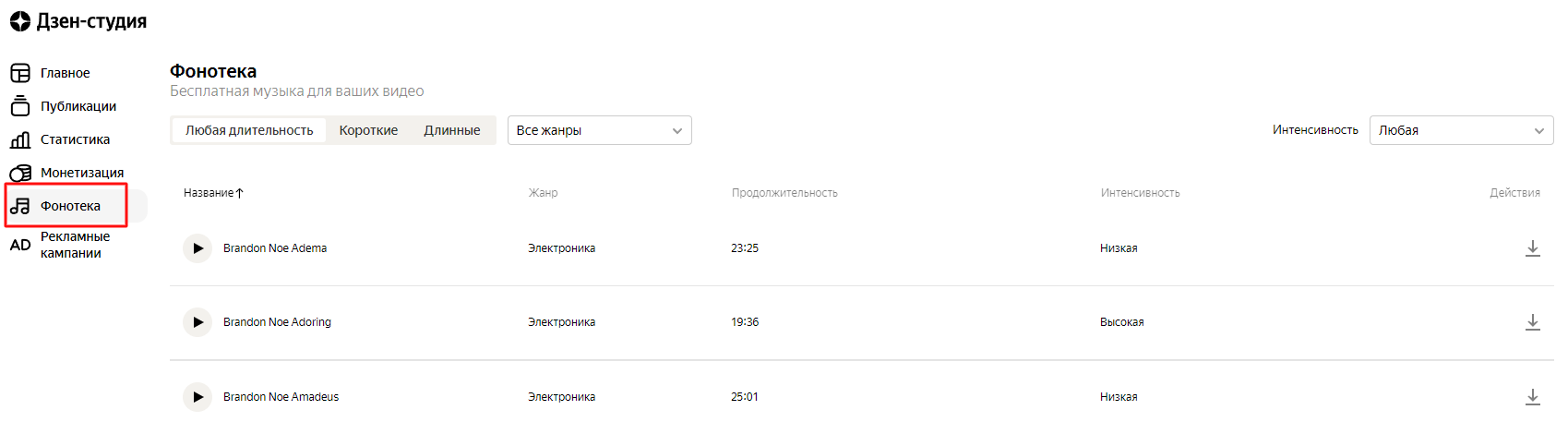Select the Любая длительность duration filter
Screen dimensions: 1568x434
coord(249,130)
